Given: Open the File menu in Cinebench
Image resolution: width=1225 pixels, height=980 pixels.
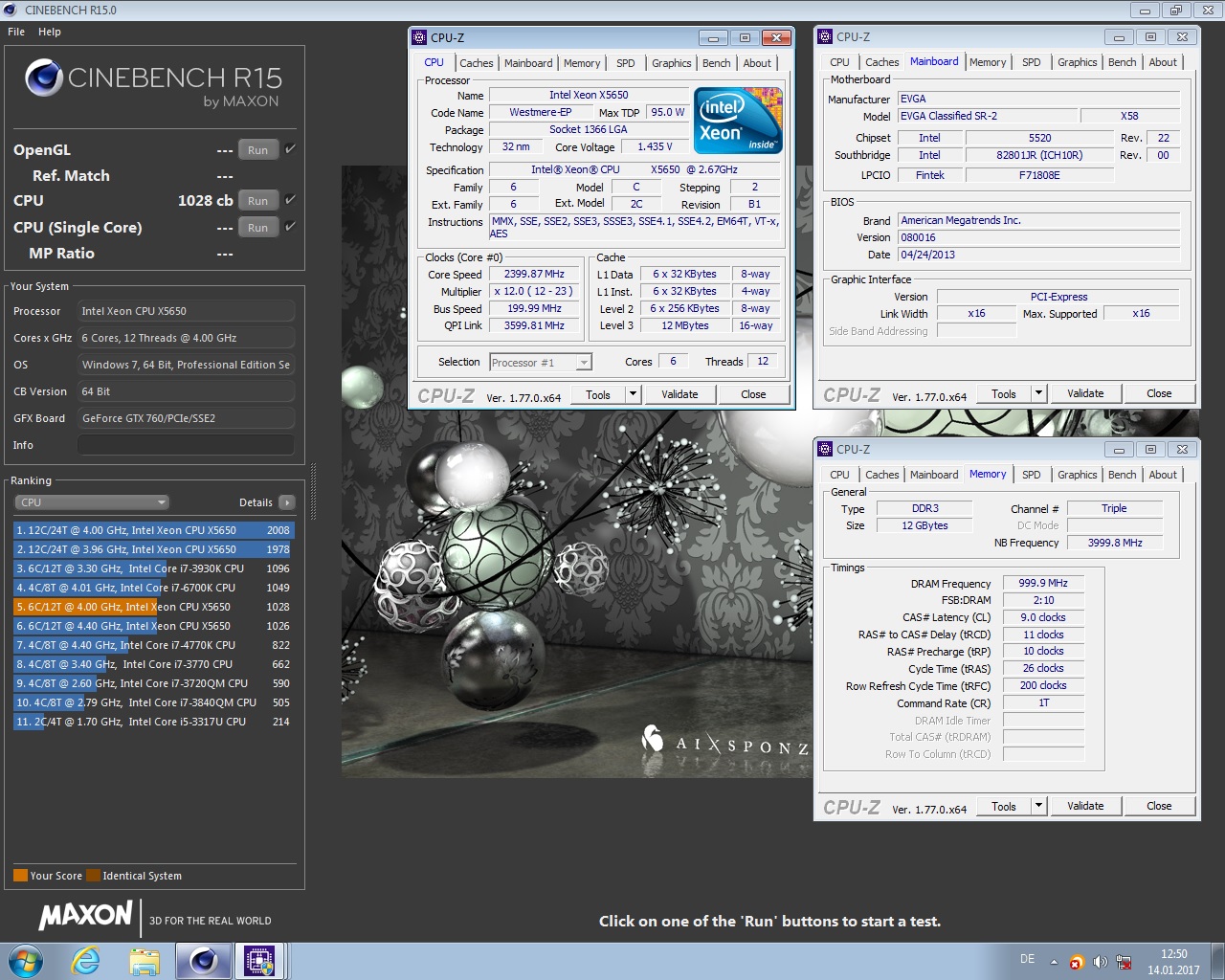Looking at the screenshot, I should click(x=16, y=32).
